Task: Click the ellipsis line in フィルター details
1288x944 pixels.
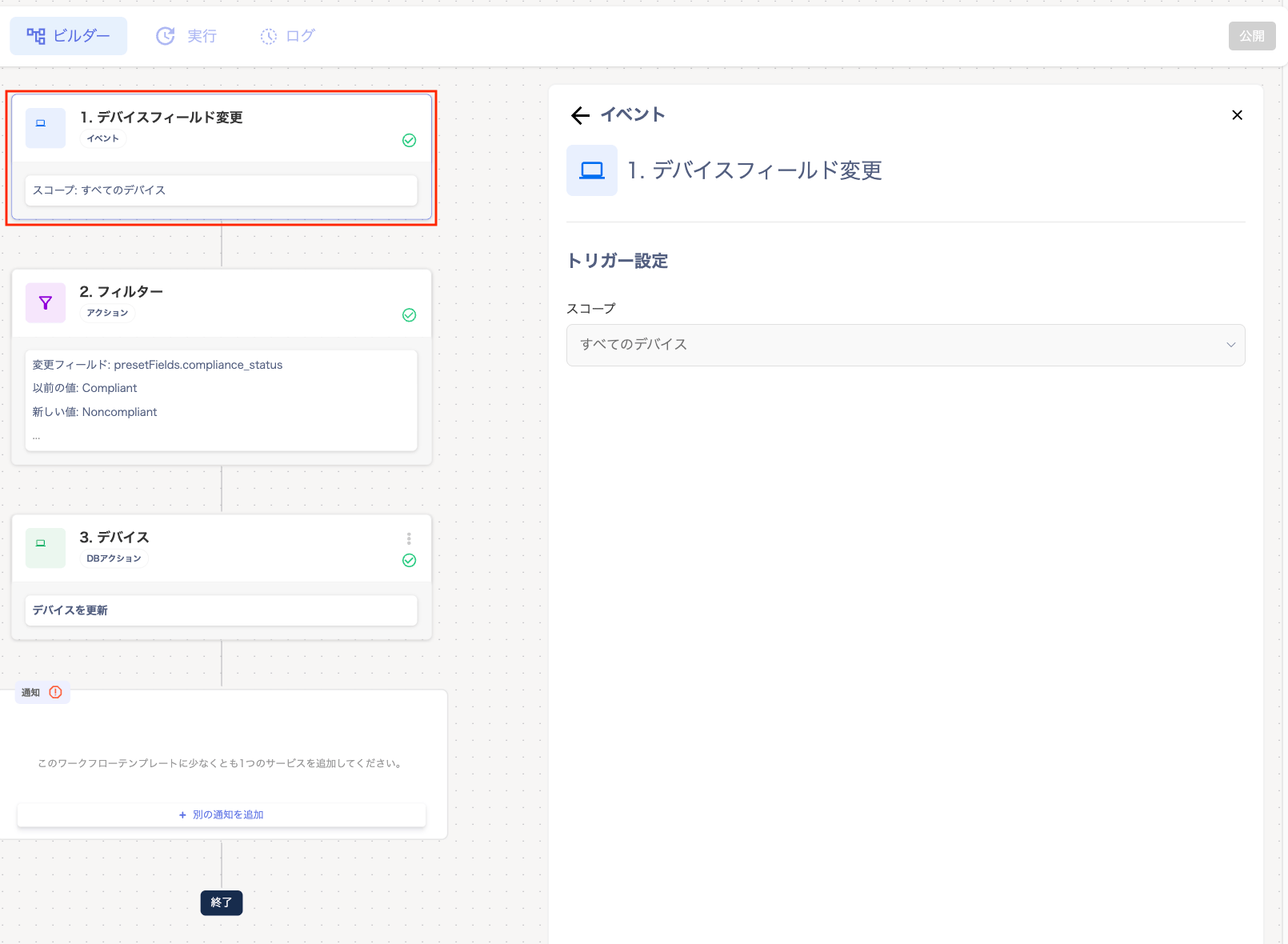Action: coord(36,436)
